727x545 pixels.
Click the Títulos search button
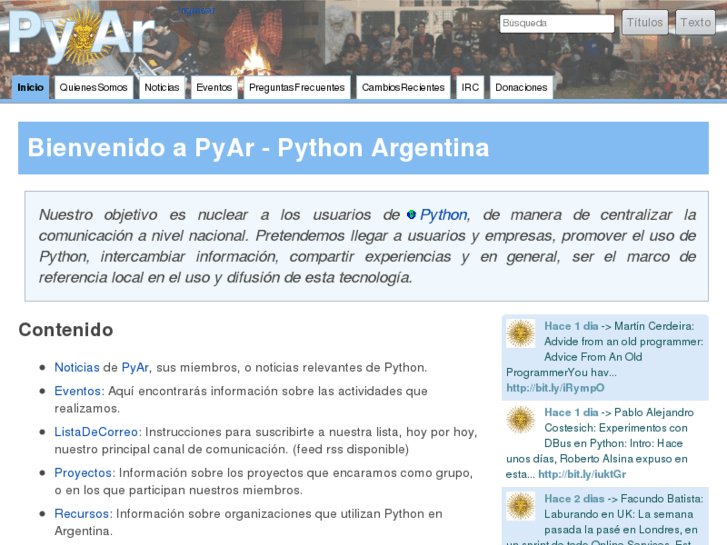click(x=645, y=22)
